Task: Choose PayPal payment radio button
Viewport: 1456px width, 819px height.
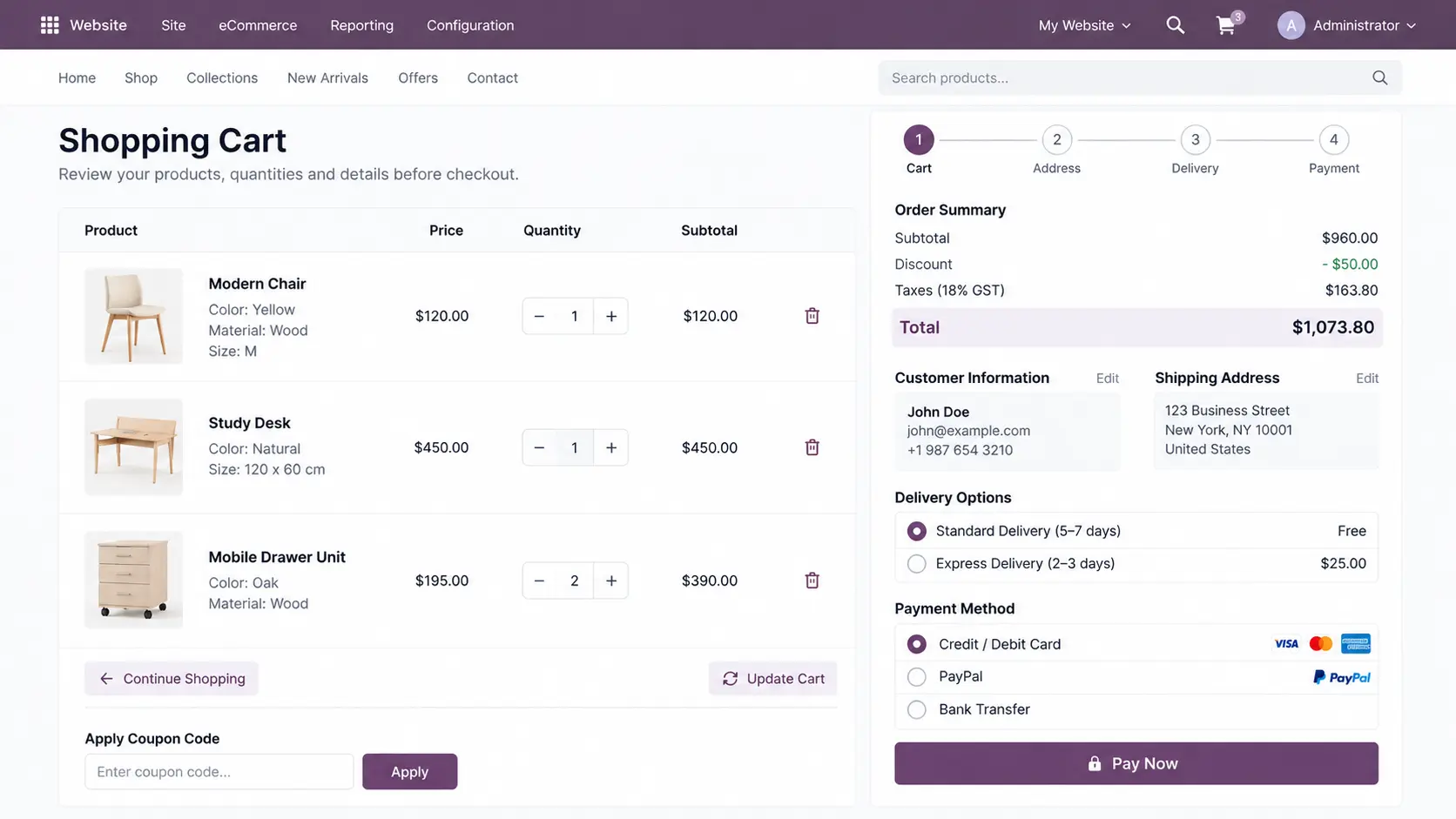Action: 916,677
